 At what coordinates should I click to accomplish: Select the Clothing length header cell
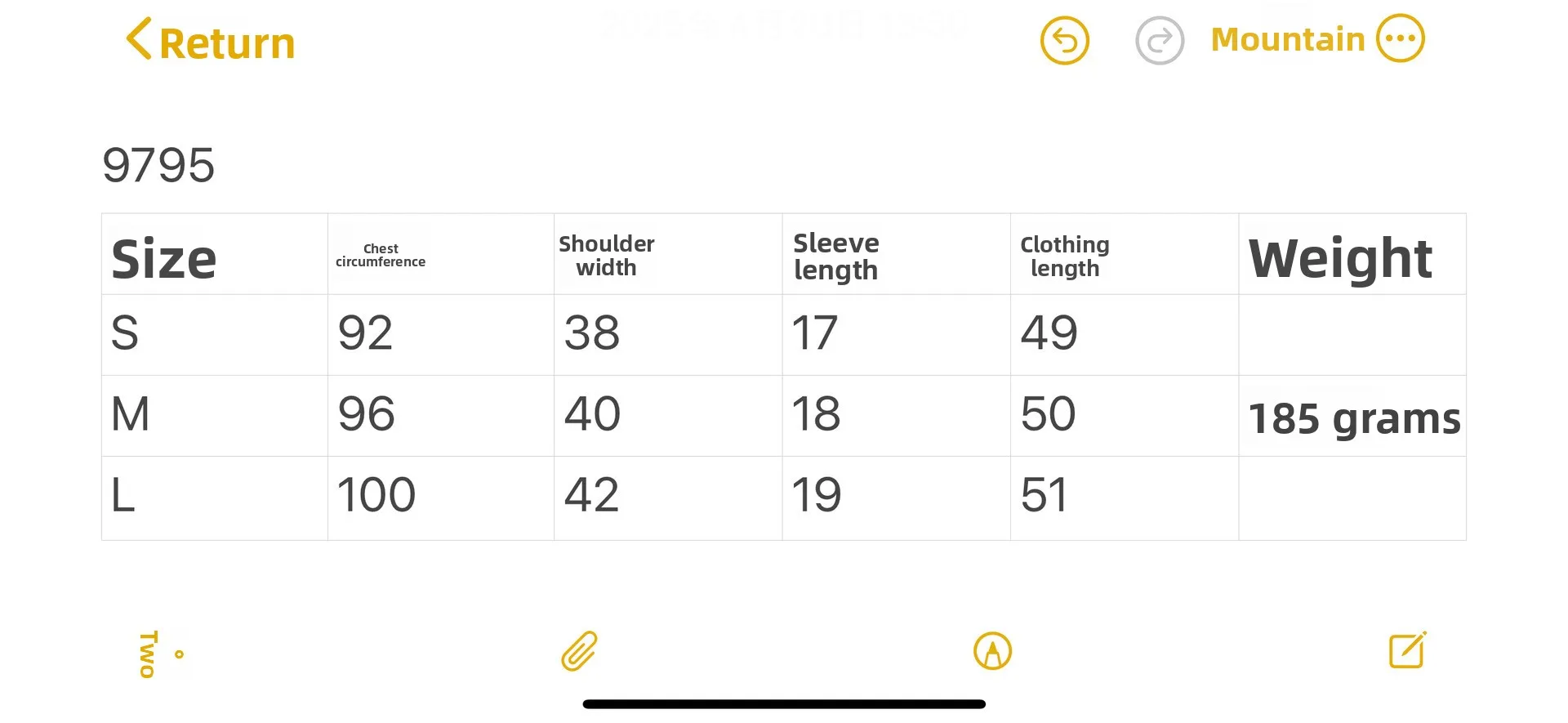[x=1125, y=254]
